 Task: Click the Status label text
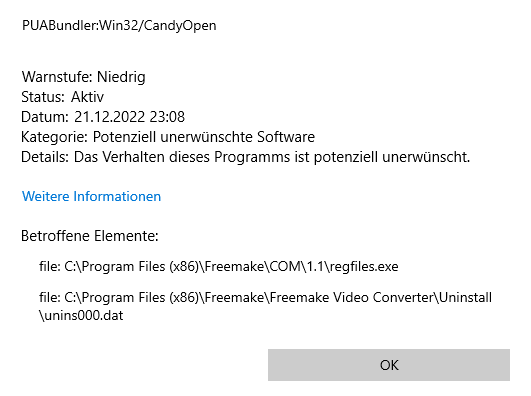43,97
